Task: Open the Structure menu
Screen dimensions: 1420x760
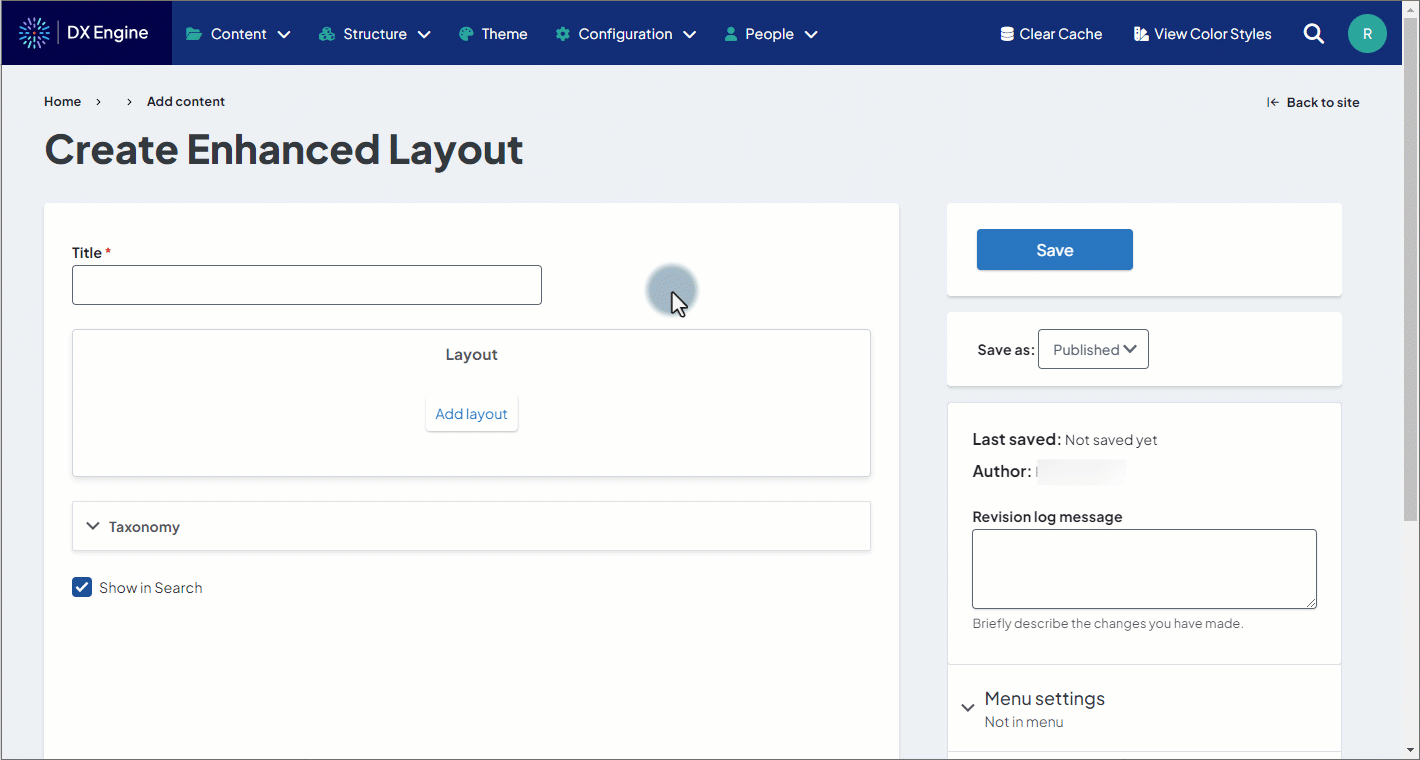Action: click(x=375, y=34)
